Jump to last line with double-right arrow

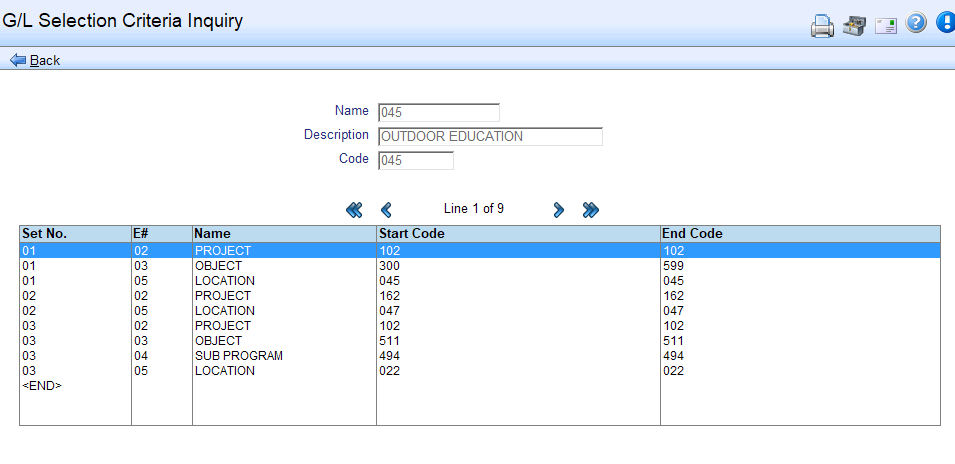coord(590,210)
